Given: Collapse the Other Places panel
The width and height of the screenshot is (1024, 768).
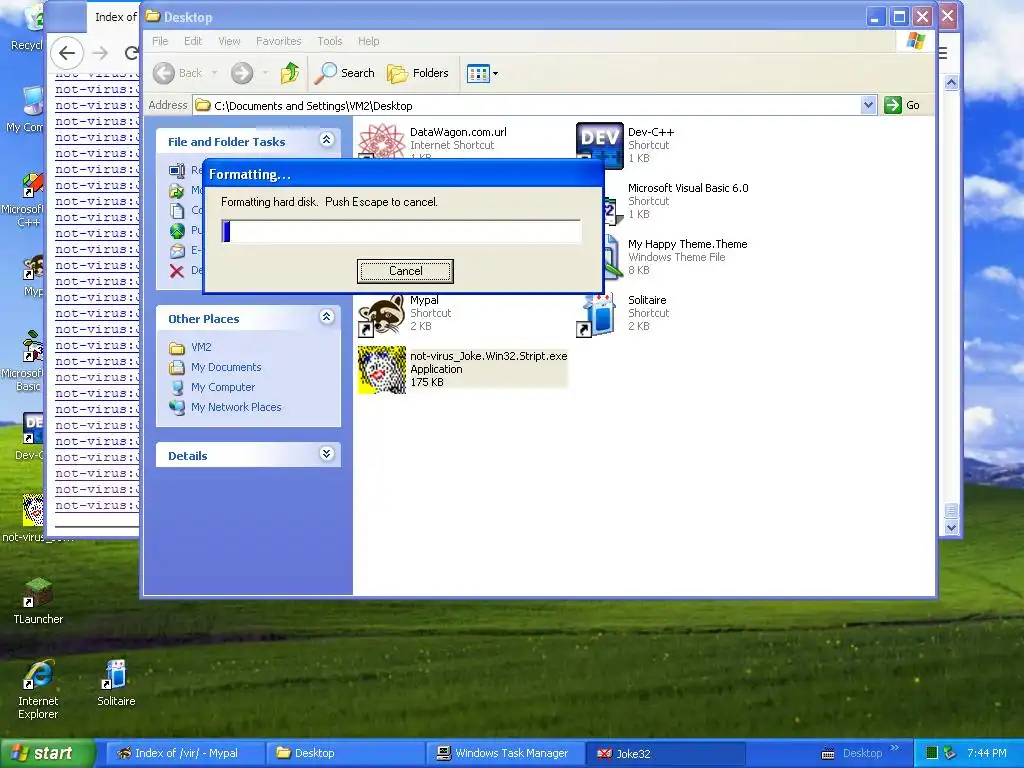Looking at the screenshot, I should [x=327, y=317].
